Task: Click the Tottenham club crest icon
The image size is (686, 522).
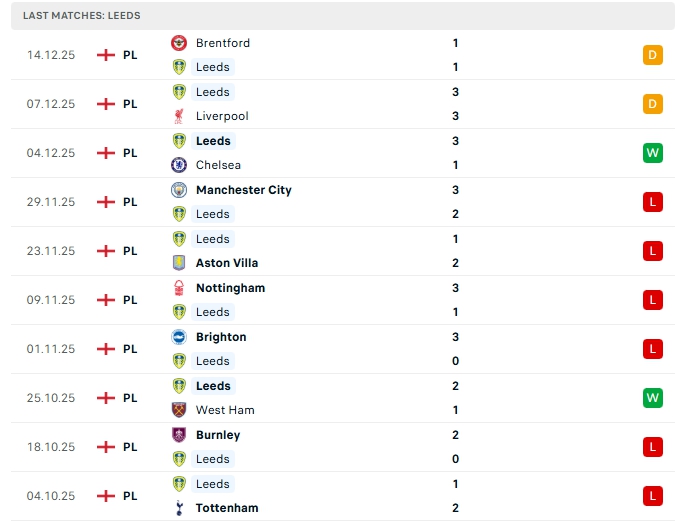Action: (x=179, y=508)
